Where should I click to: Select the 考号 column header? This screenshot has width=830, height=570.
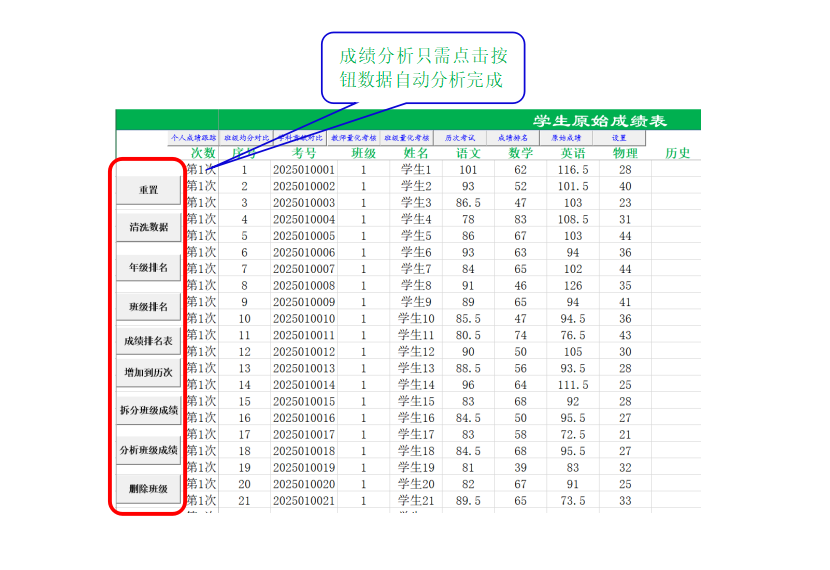click(304, 153)
